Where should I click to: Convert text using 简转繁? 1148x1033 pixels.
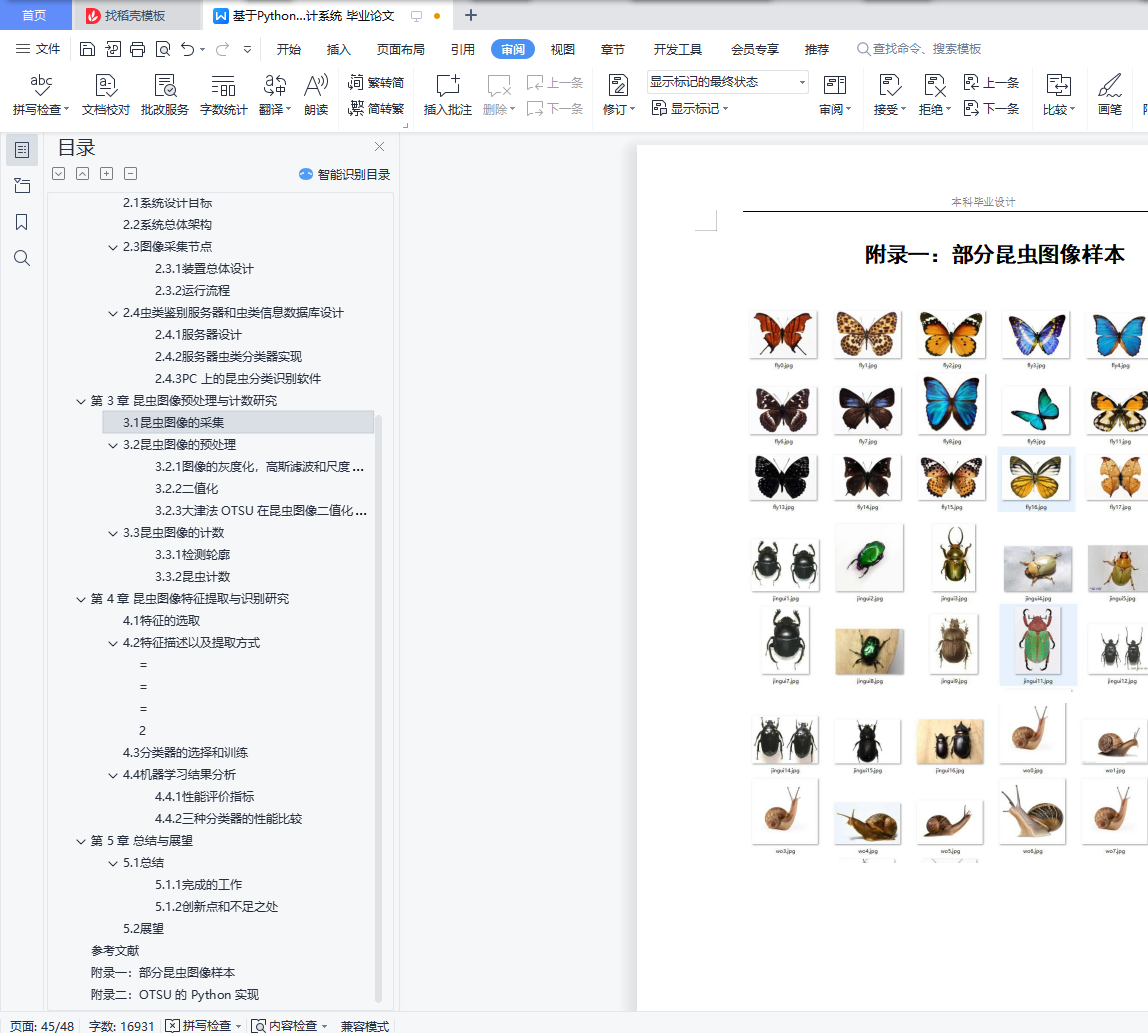pyautogui.click(x=376, y=108)
